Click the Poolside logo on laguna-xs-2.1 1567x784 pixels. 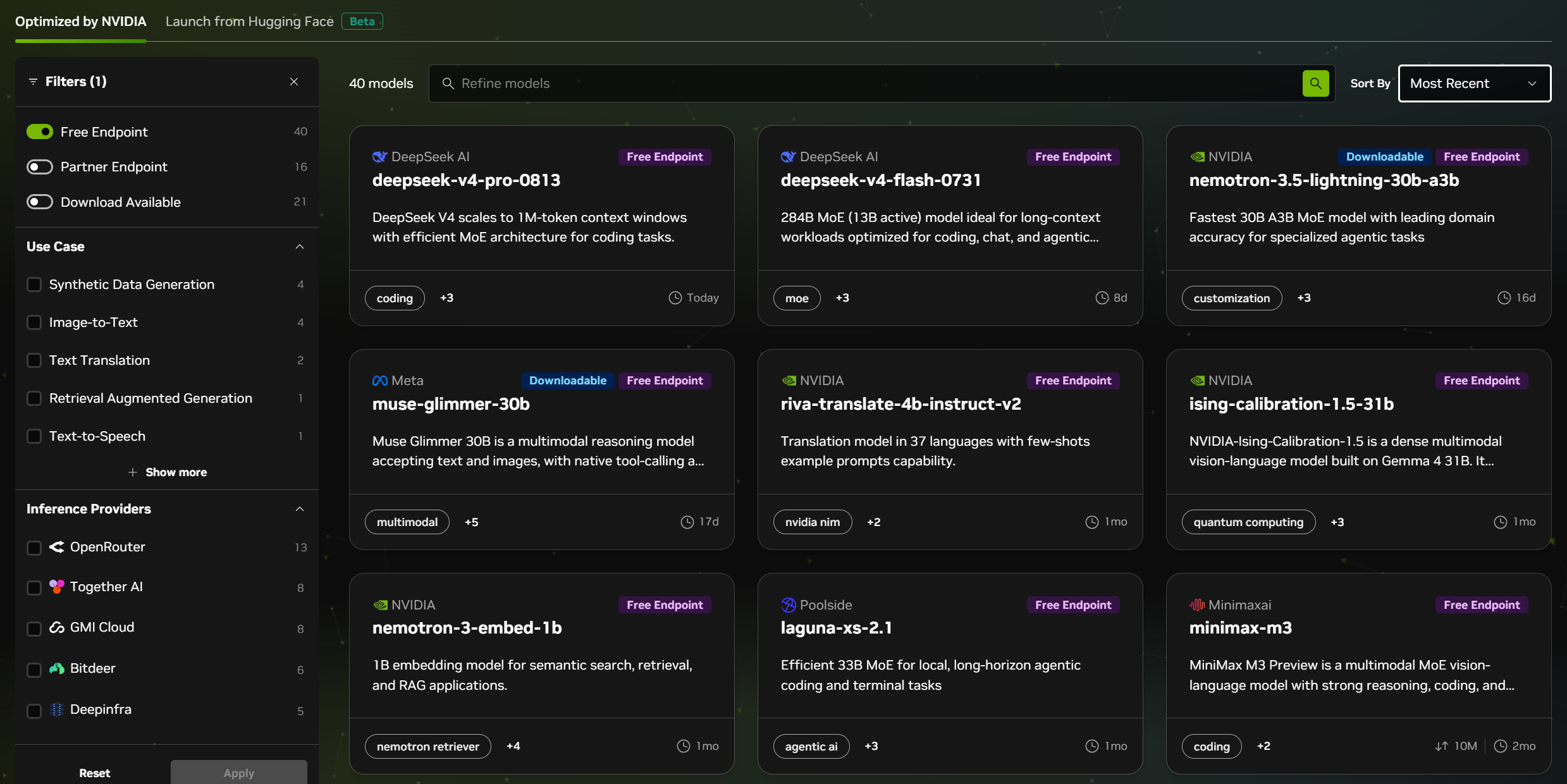pyautogui.click(x=789, y=605)
